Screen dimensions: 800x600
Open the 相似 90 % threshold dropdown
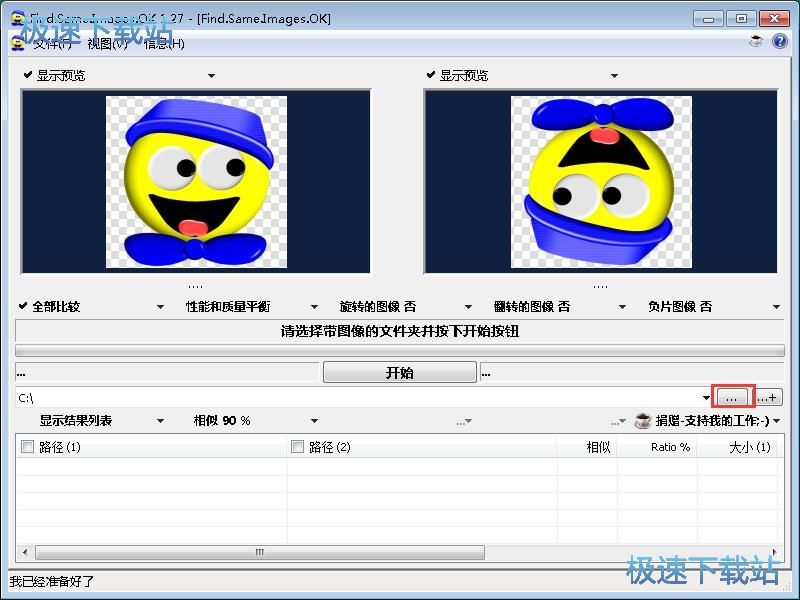coord(314,421)
